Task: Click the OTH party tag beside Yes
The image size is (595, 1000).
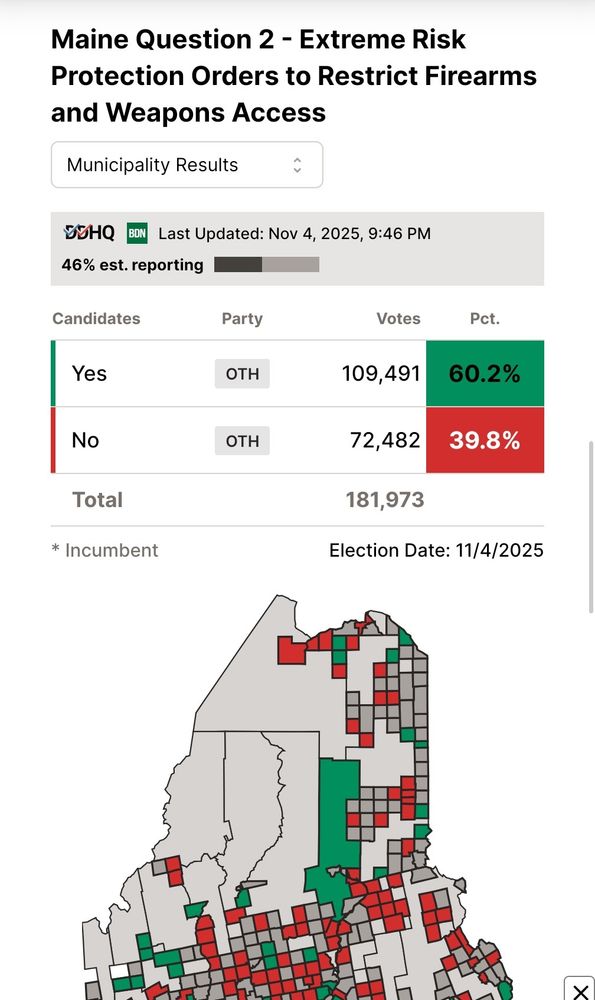Action: (x=242, y=373)
